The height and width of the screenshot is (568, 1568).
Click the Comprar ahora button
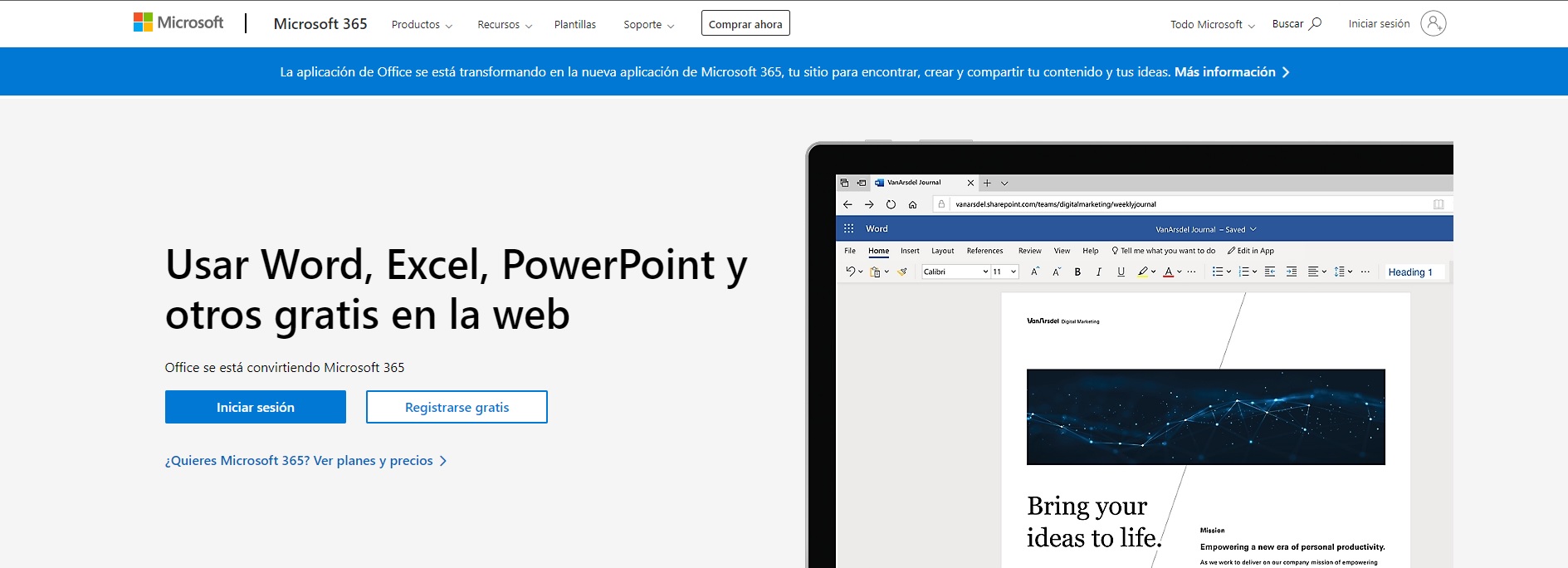pos(745,23)
